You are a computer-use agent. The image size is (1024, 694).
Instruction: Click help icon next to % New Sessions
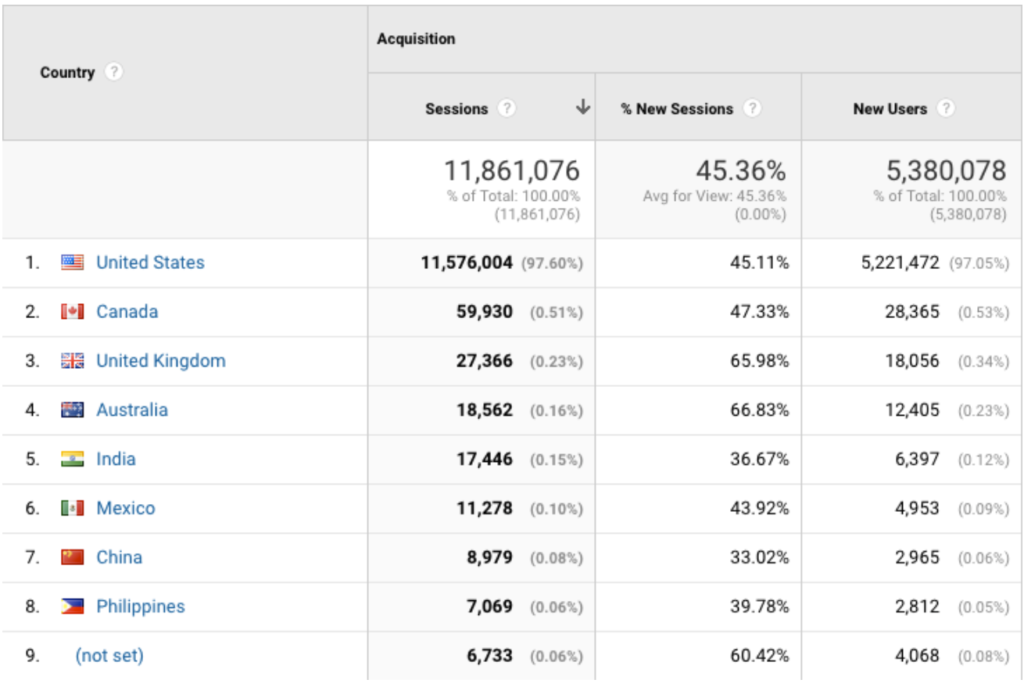pos(752,109)
